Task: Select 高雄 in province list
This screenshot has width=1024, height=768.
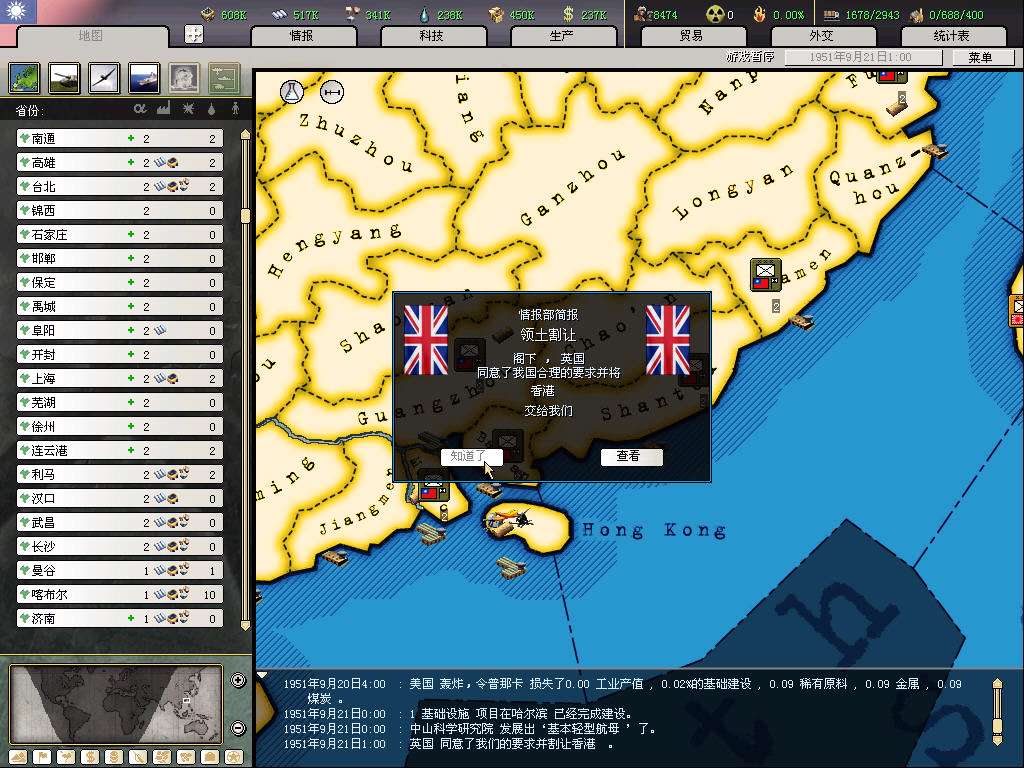Action: pyautogui.click(x=120, y=163)
